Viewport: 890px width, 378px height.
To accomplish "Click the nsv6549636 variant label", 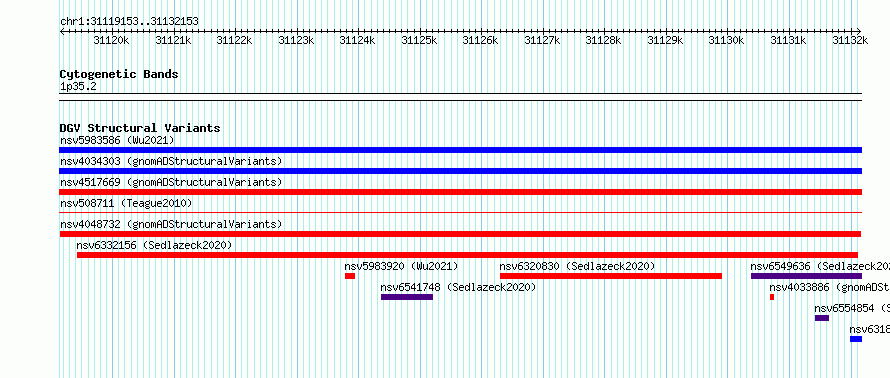I will point(820,266).
